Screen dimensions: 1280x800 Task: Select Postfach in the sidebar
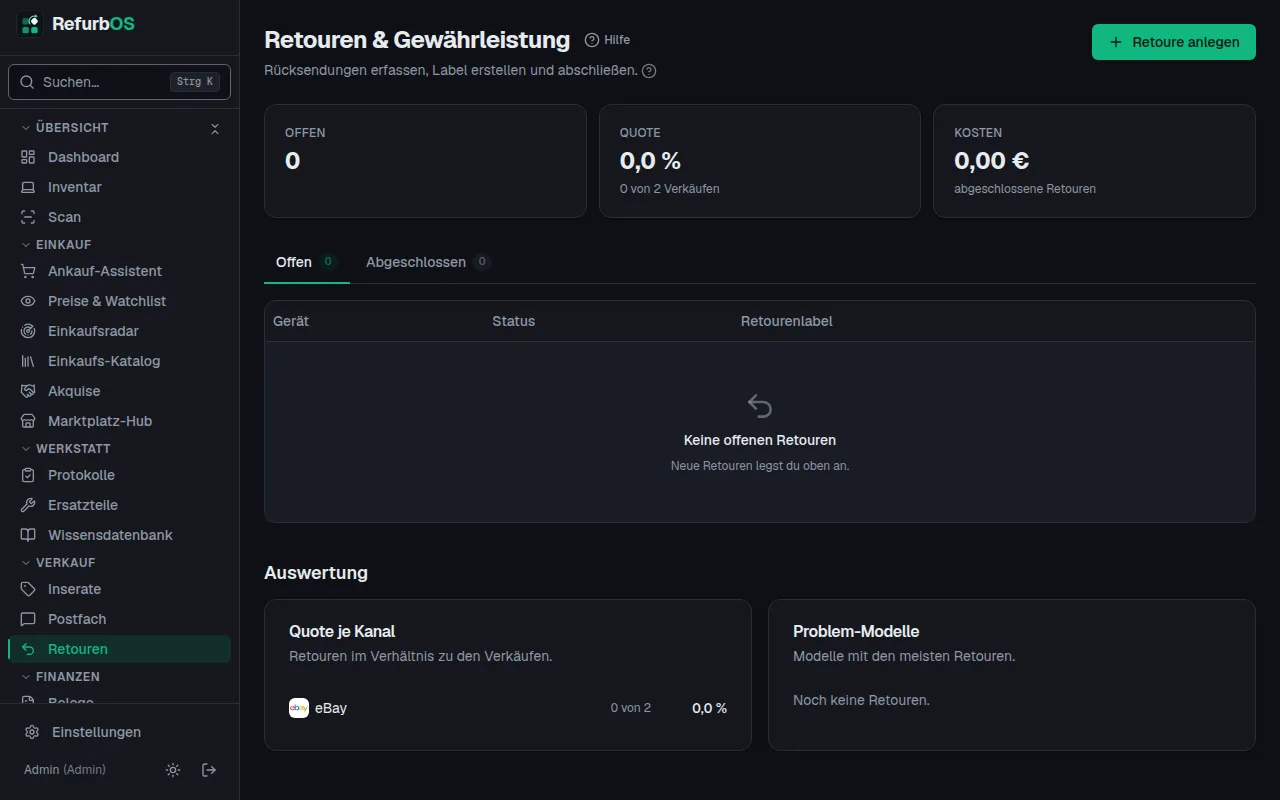click(119, 619)
